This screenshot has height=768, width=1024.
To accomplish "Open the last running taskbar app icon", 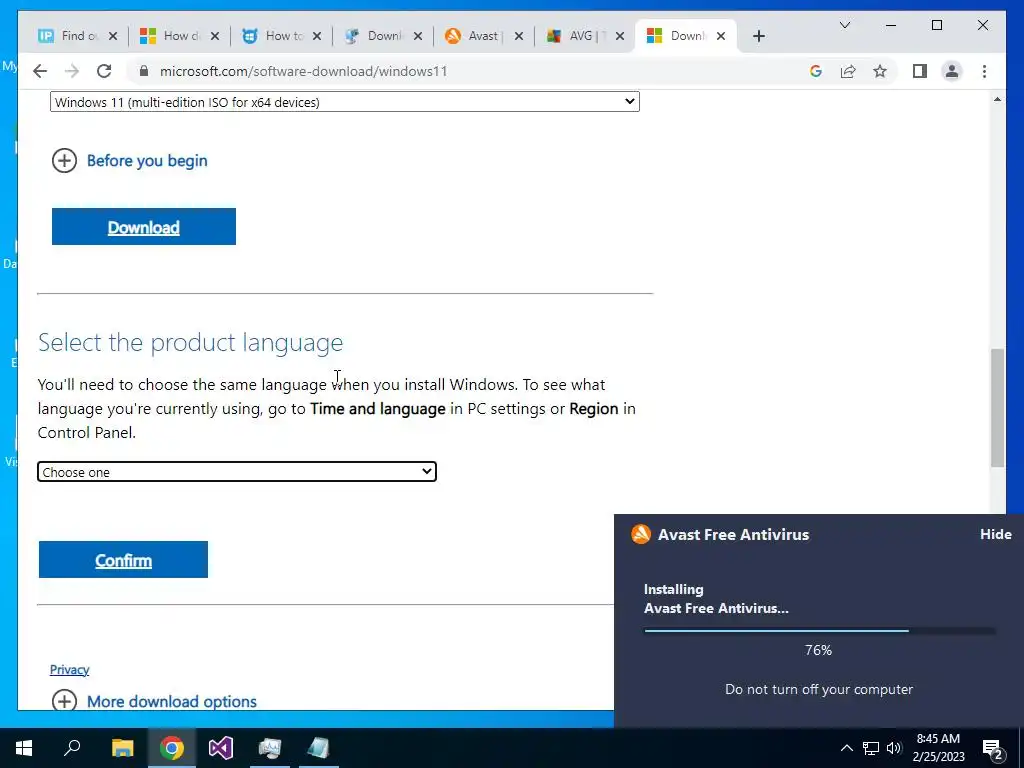I will coord(319,748).
